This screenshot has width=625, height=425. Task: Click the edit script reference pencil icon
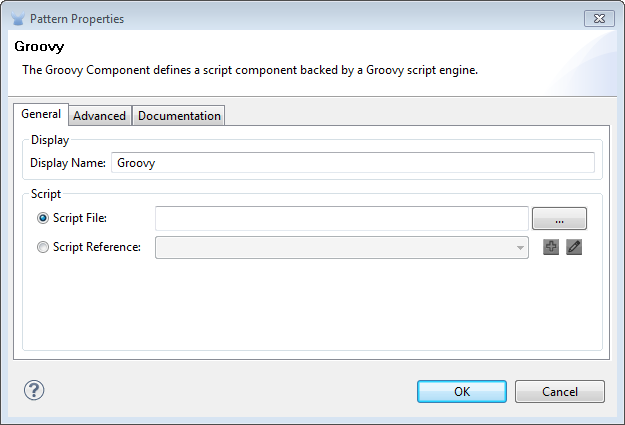coord(574,247)
